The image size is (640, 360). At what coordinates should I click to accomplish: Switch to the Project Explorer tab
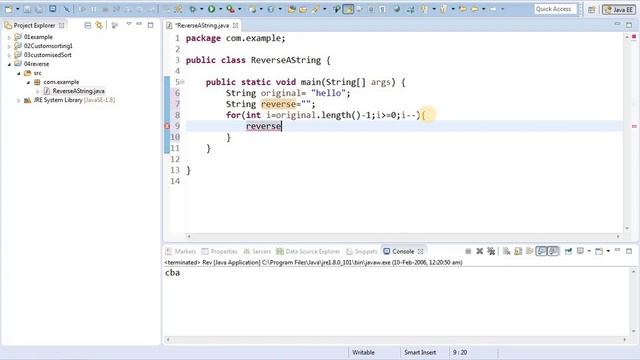tap(34, 25)
